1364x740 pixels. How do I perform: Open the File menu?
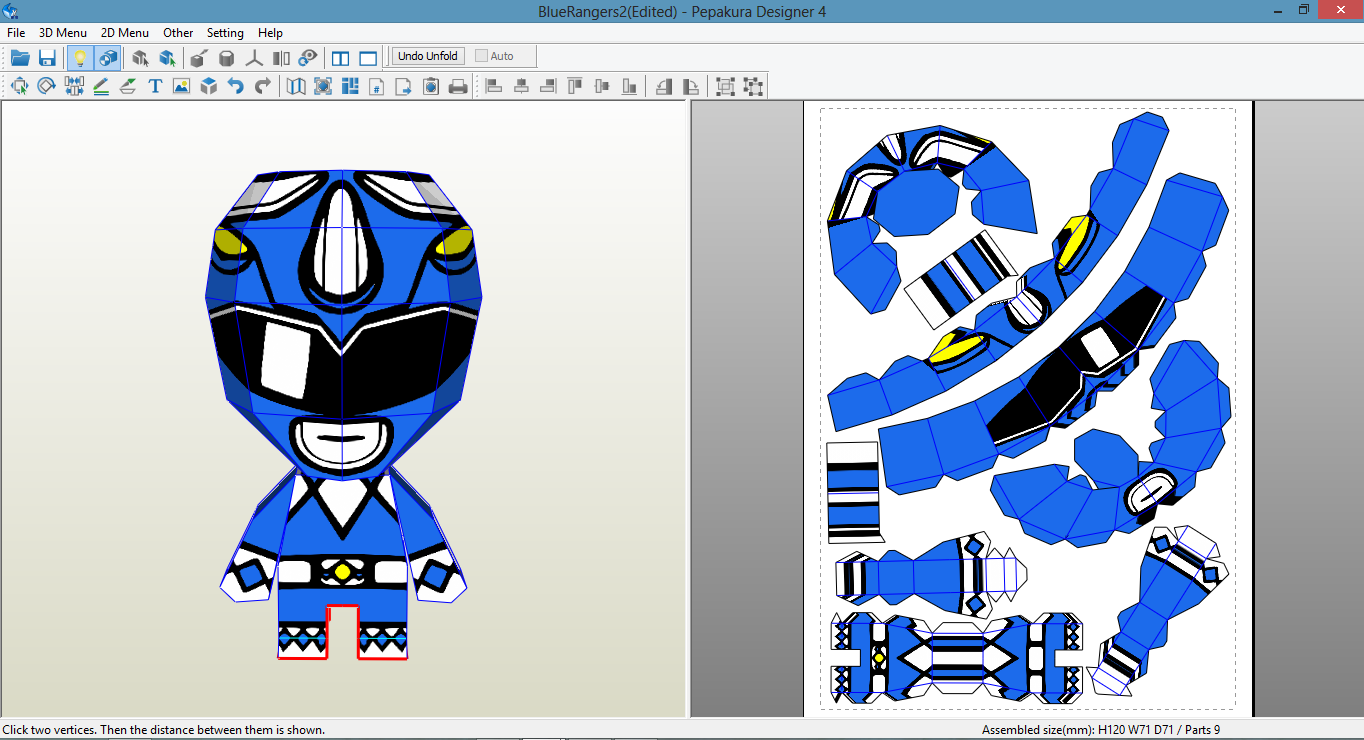click(16, 32)
